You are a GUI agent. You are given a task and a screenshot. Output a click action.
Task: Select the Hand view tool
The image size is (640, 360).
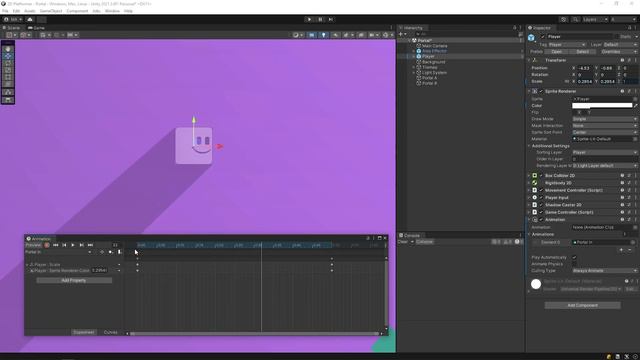click(8, 49)
